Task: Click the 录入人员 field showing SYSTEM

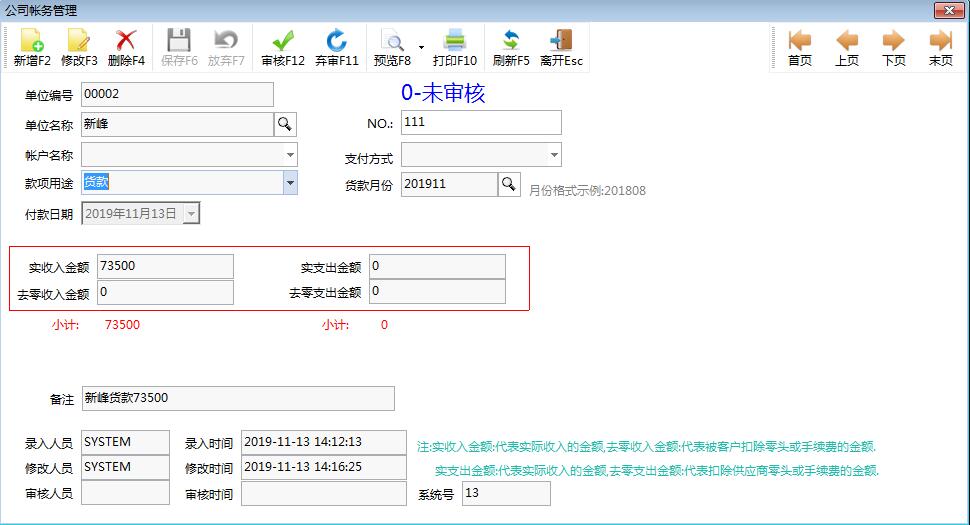Action: click(x=125, y=442)
